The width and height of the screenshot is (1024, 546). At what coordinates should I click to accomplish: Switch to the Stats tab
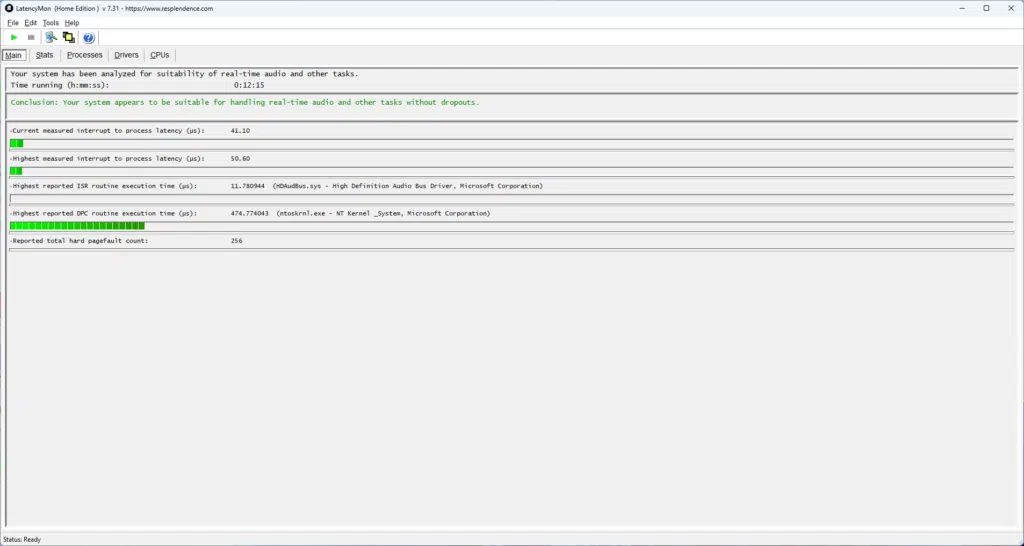coord(44,55)
